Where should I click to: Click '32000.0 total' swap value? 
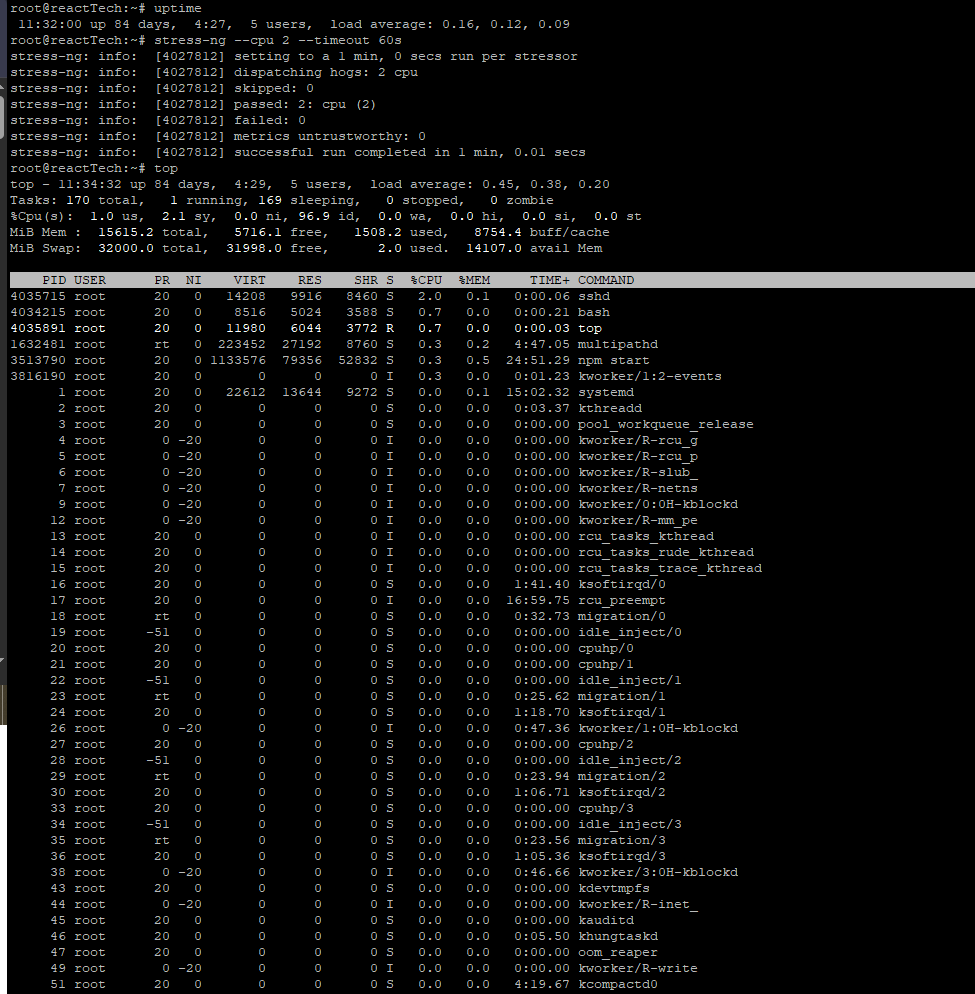[150, 248]
